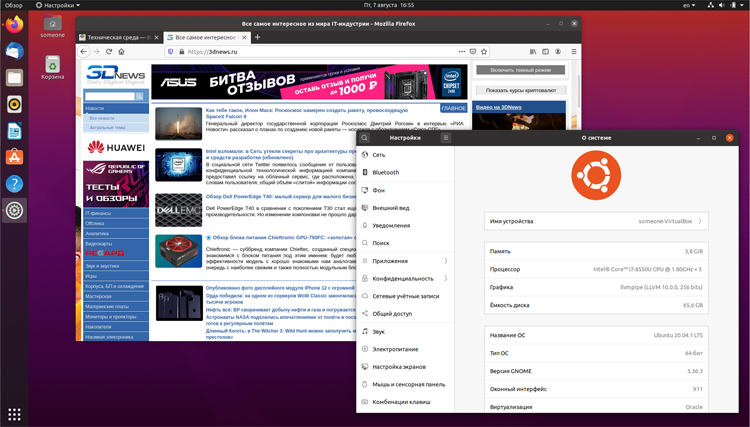This screenshot has height=427, width=750.
Task: Select Settings gear icon in dock
Action: click(x=14, y=210)
